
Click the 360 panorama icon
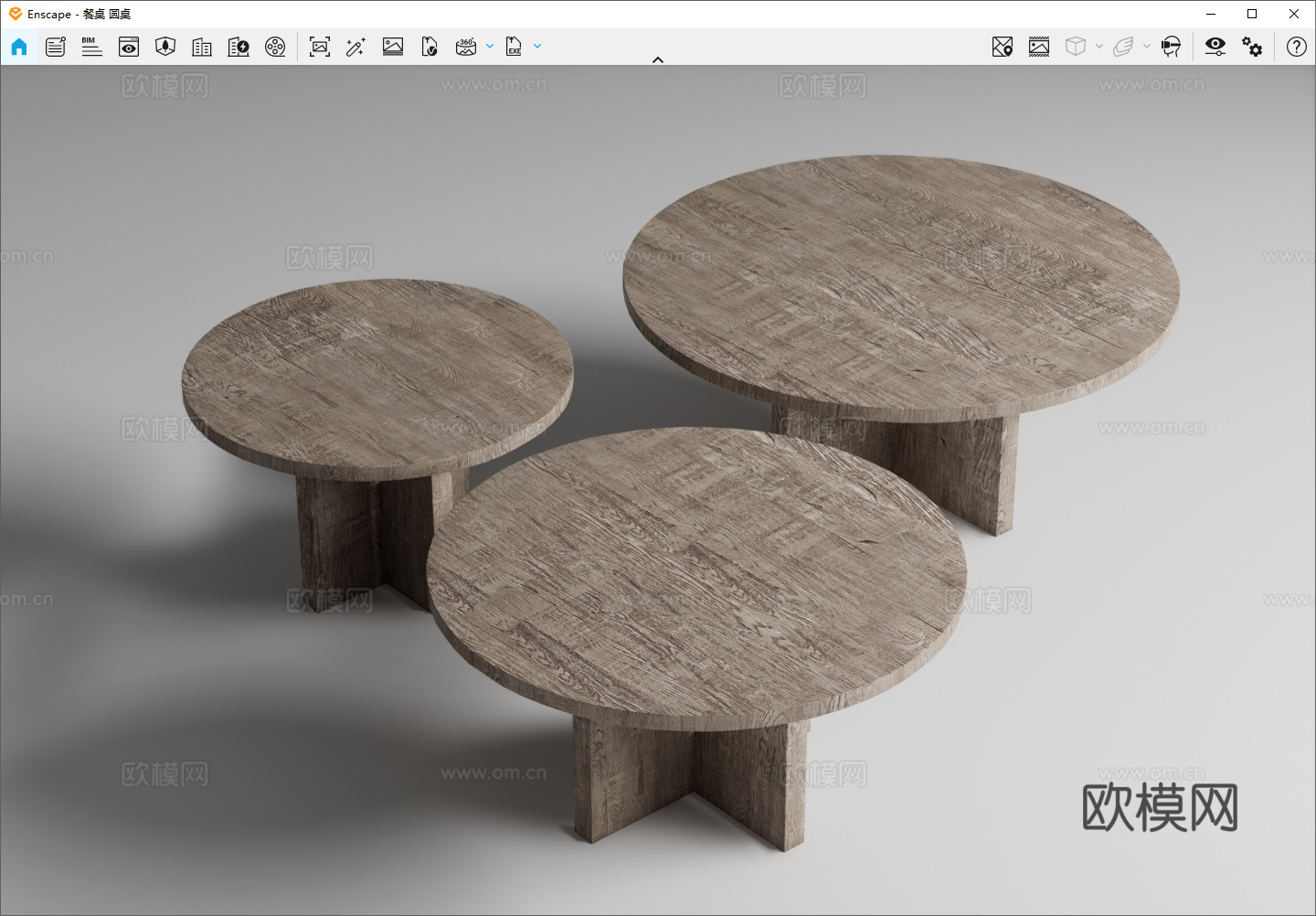[466, 47]
